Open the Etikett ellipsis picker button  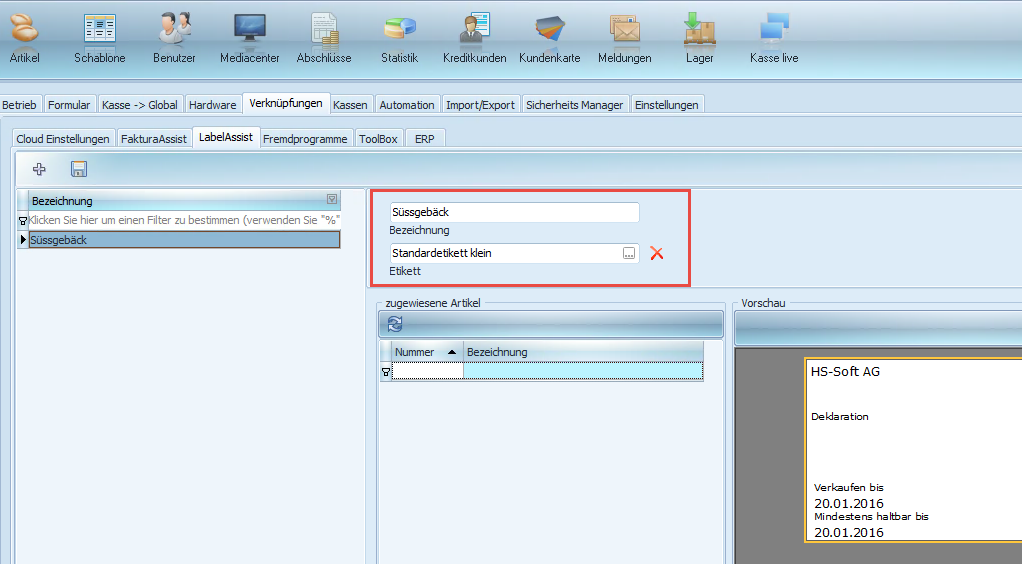pyautogui.click(x=629, y=254)
